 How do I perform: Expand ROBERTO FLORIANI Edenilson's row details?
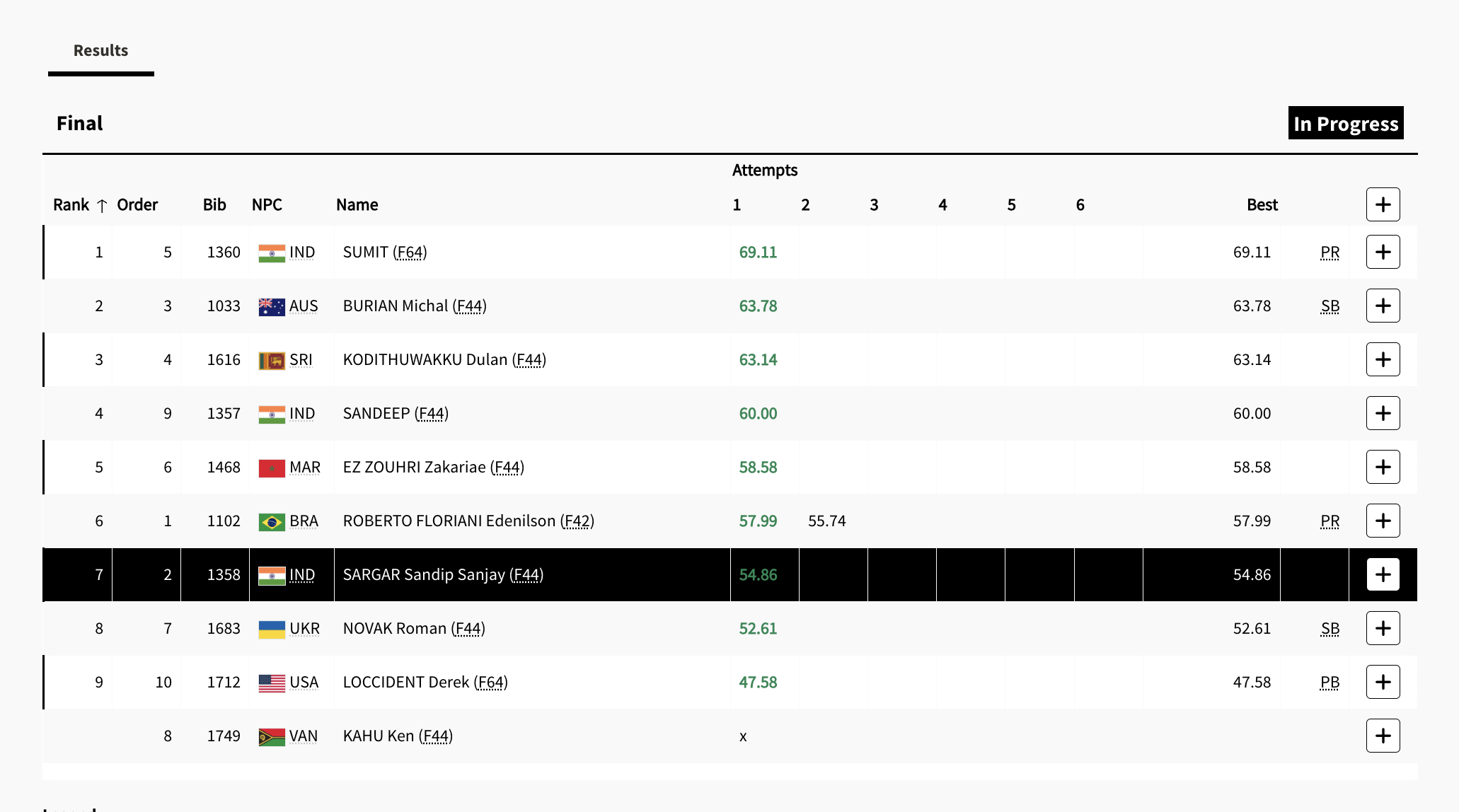(1383, 521)
